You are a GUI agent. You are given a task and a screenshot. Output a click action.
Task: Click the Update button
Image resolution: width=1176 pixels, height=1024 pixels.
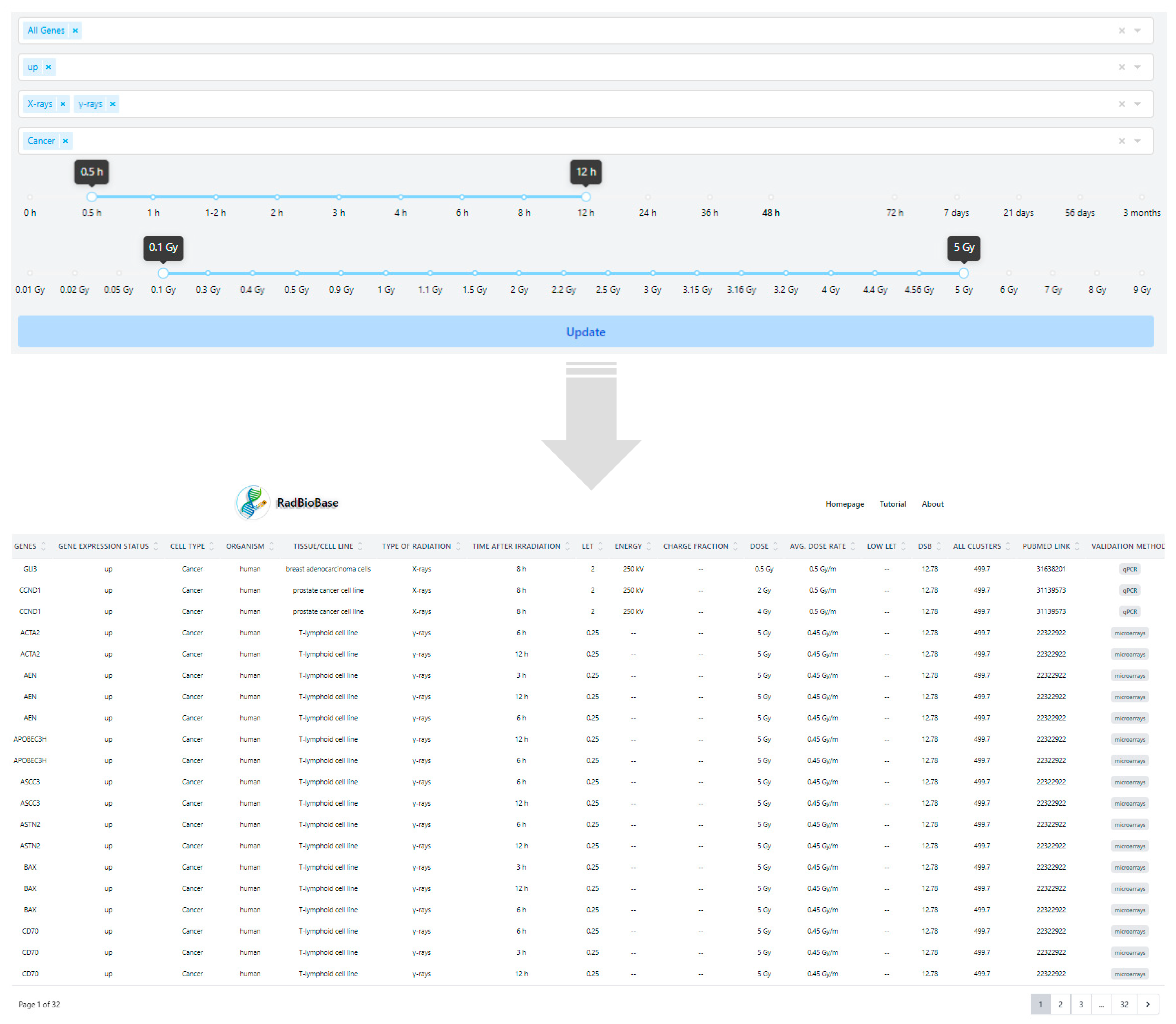pyautogui.click(x=585, y=331)
